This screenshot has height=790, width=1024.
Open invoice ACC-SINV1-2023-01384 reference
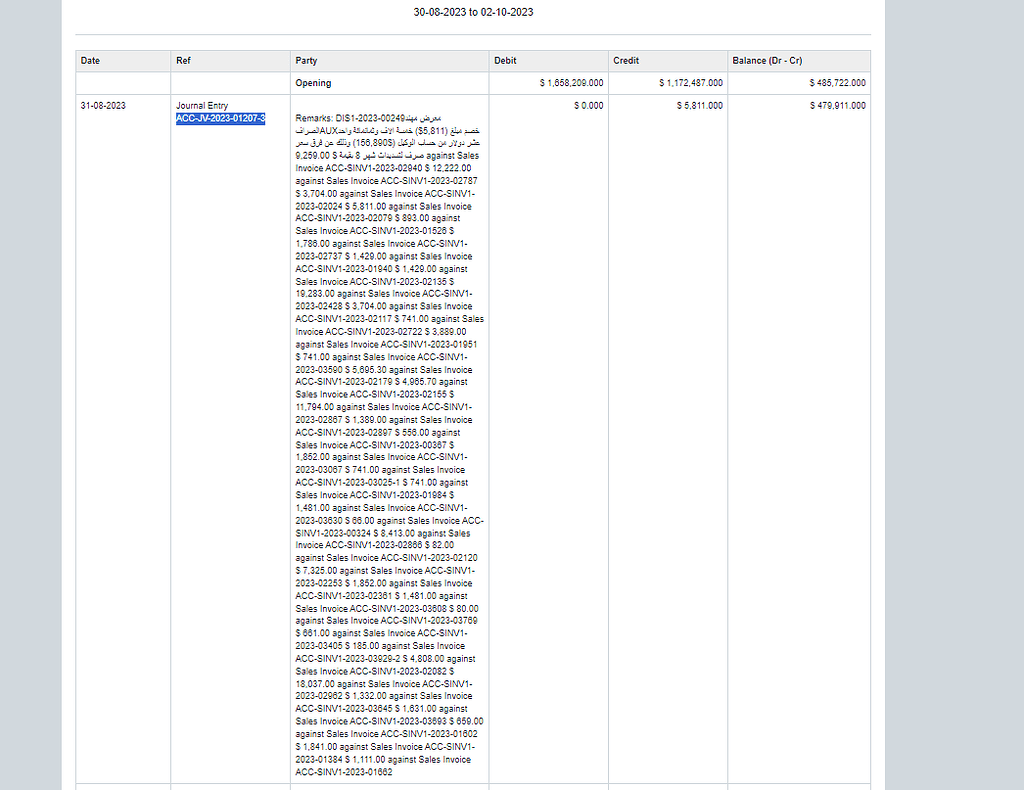(x=316, y=759)
